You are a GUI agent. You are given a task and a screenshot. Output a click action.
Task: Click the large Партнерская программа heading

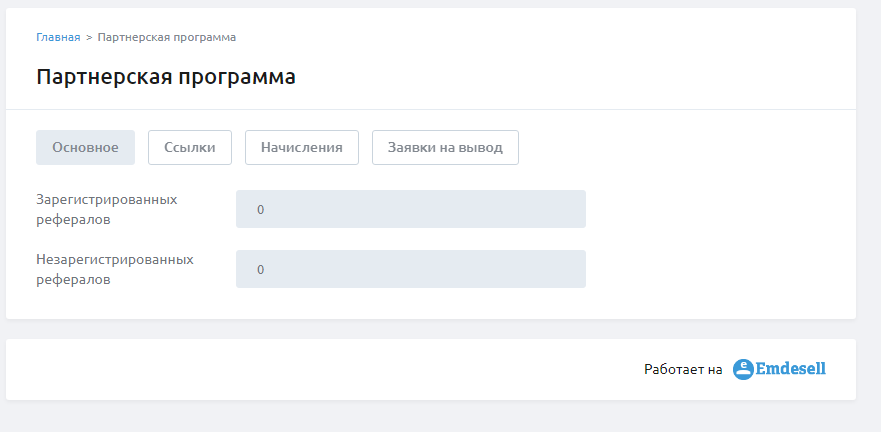point(166,77)
